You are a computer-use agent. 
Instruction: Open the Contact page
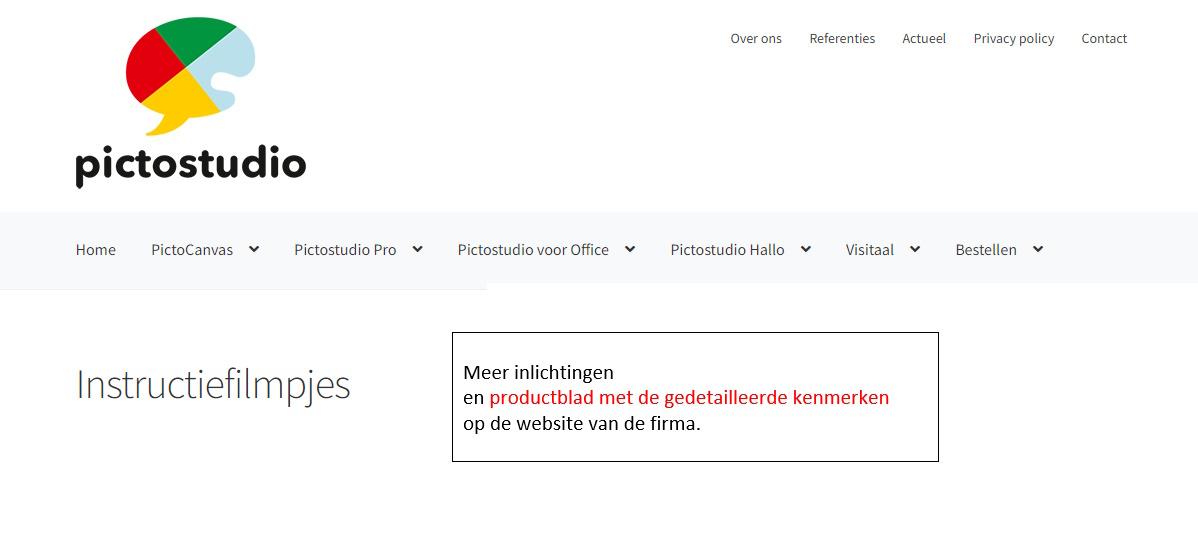(x=1104, y=38)
